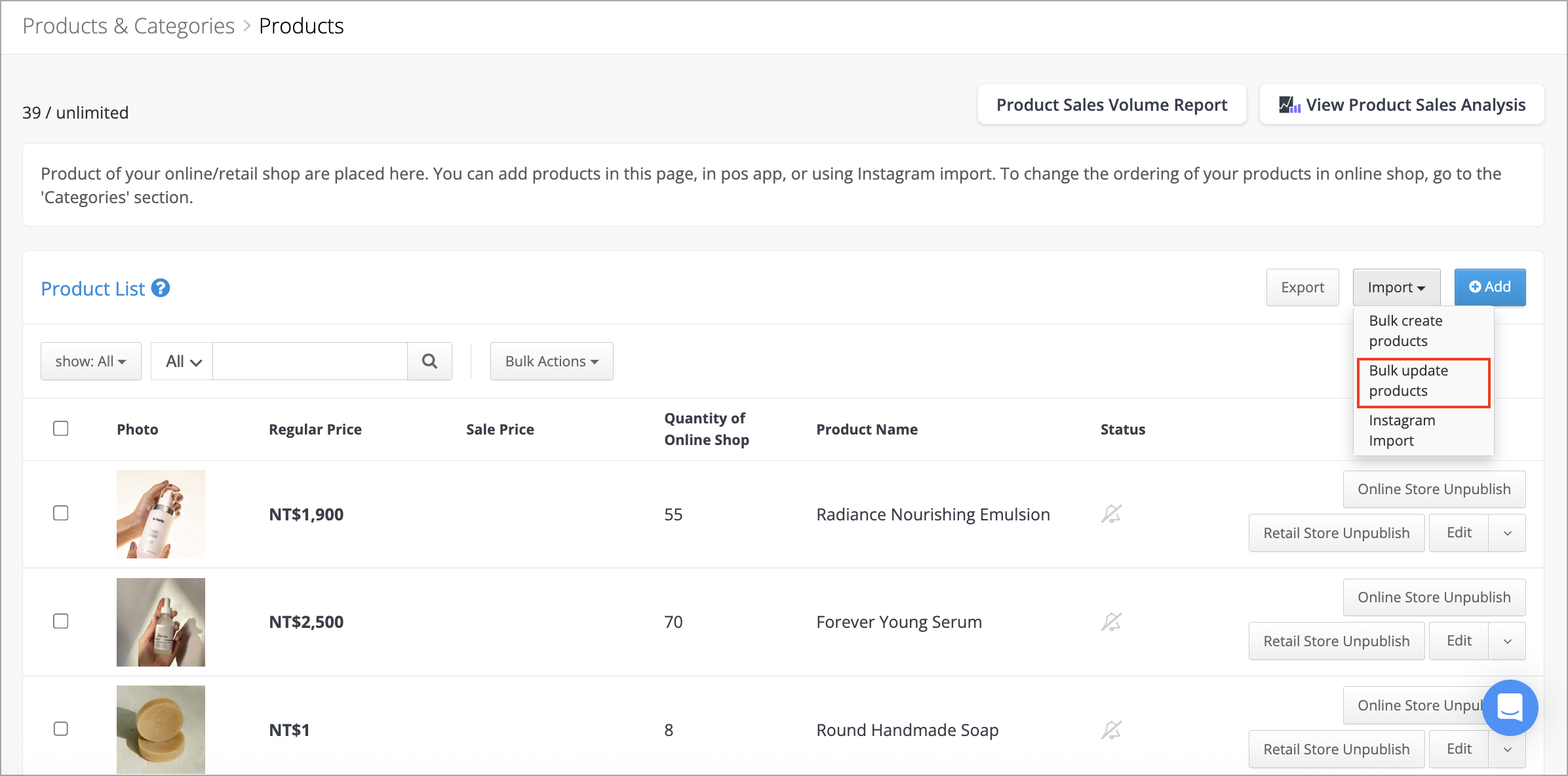Click the muted bell icon for Round Handmade Soap
The width and height of the screenshot is (1568, 776).
coord(1112,729)
